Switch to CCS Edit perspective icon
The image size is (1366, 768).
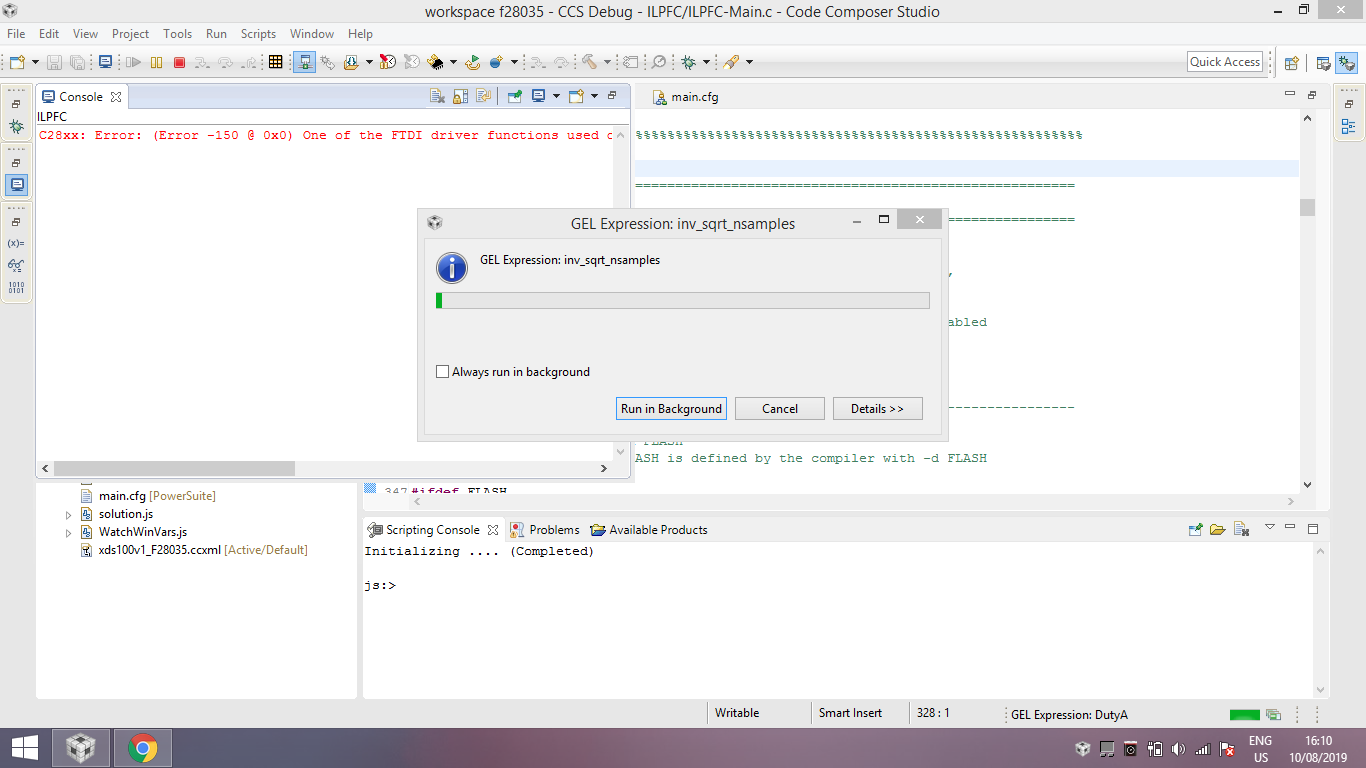[x=1323, y=62]
